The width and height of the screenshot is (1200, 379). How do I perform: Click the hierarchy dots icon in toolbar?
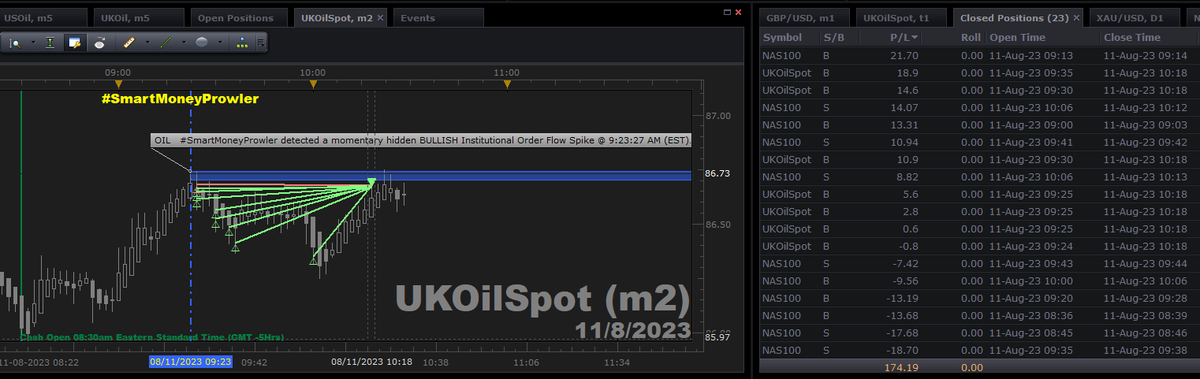(x=242, y=43)
